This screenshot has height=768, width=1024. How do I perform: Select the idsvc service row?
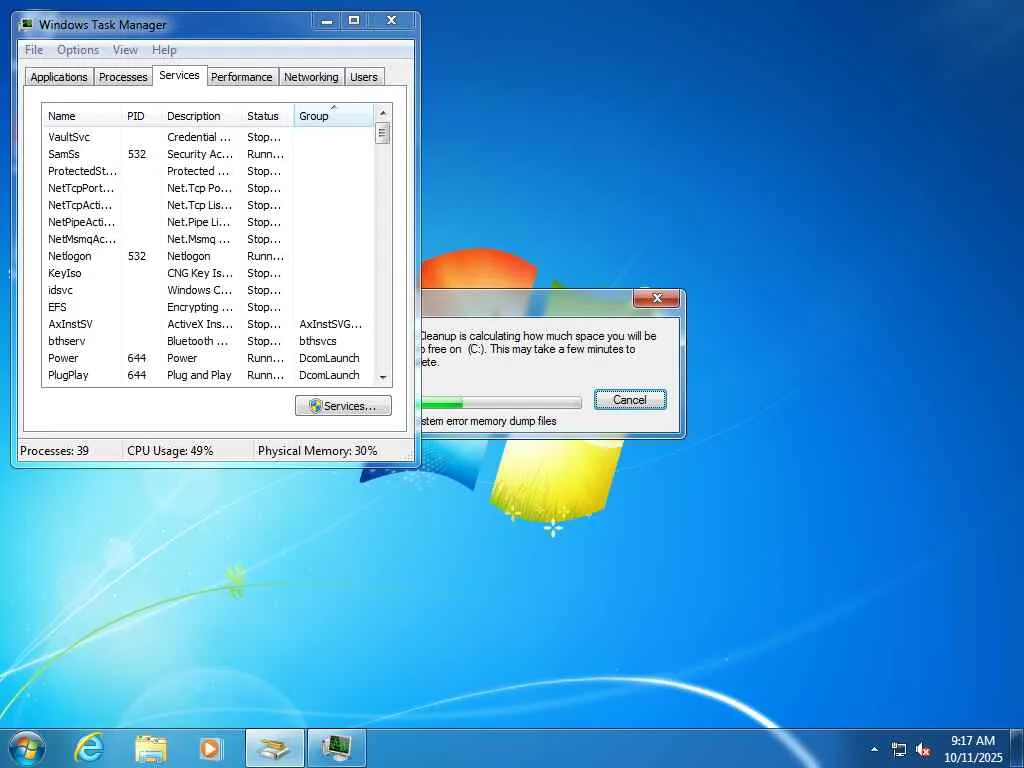pos(208,290)
